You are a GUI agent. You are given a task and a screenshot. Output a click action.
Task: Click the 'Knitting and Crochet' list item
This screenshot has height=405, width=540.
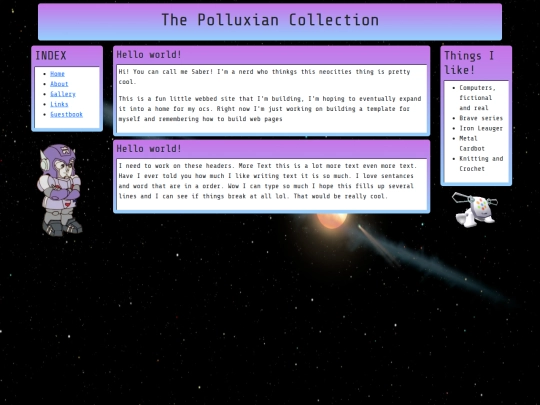click(x=481, y=164)
